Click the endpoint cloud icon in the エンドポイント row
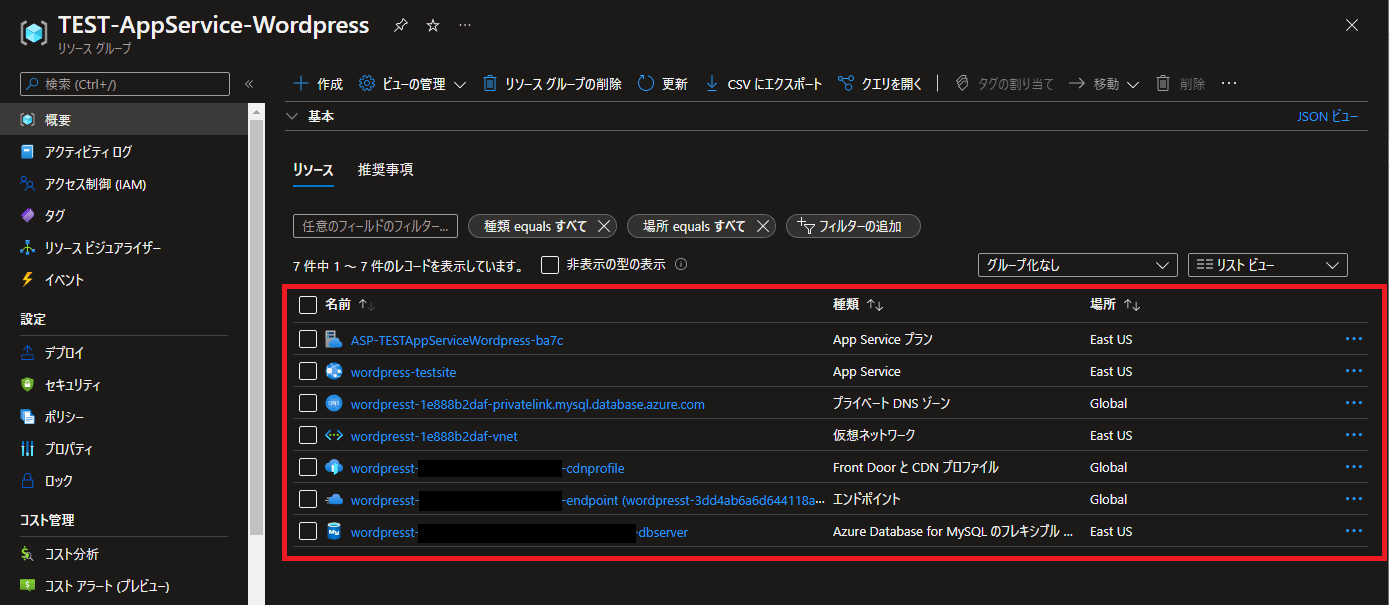Screen dimensions: 1390x605 [334, 500]
